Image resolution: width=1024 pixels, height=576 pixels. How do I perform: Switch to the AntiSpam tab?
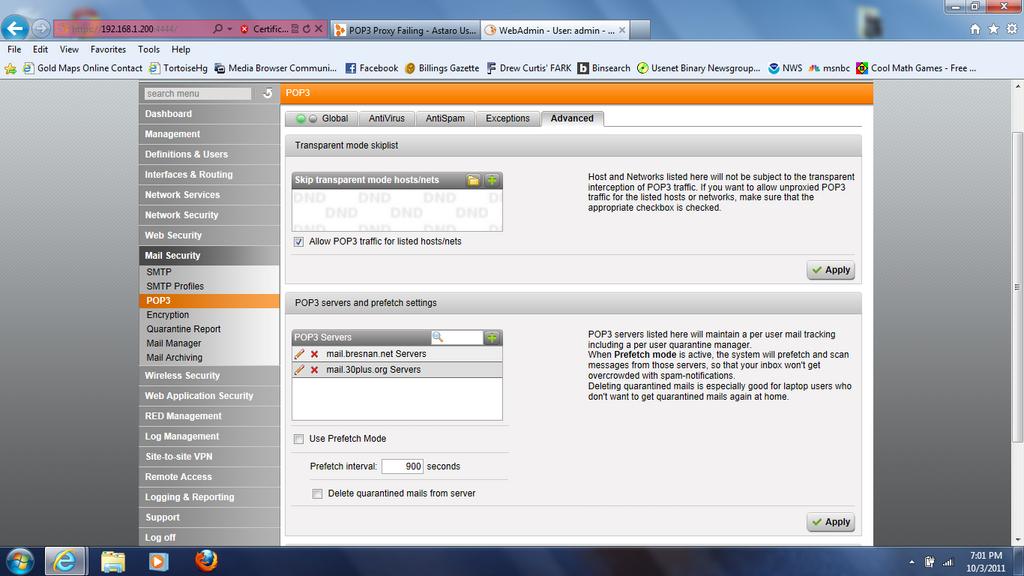(x=445, y=118)
